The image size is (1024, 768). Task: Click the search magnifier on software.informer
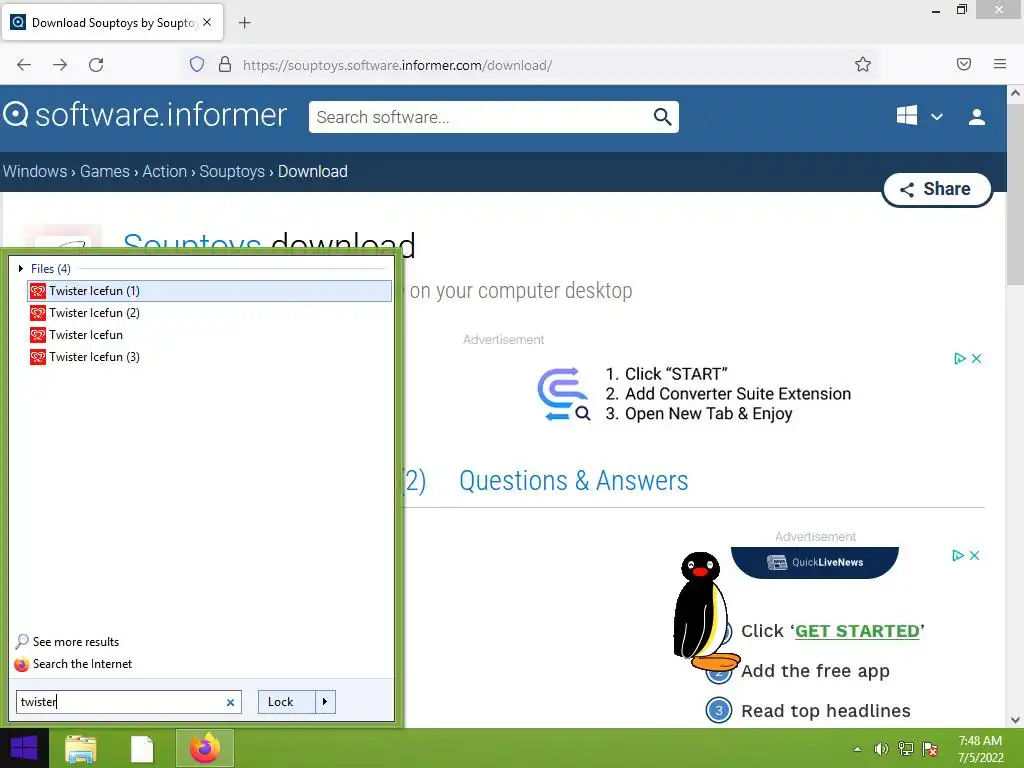[662, 117]
